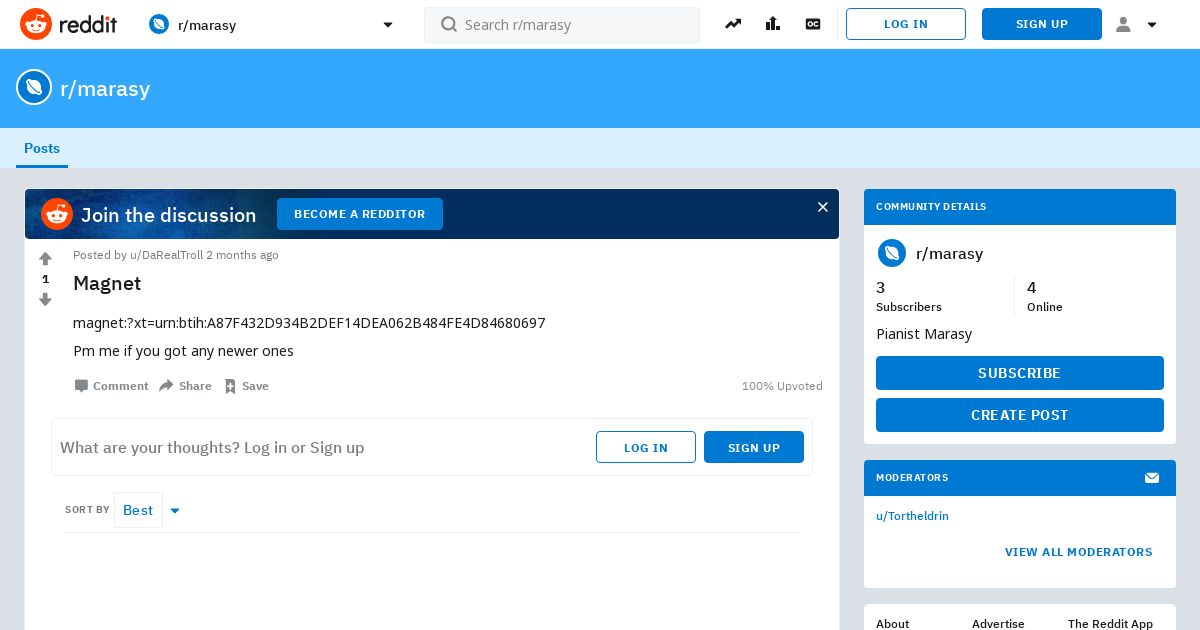Image resolution: width=1200 pixels, height=630 pixels.
Task: Click BECOME A REDDITOR button
Action: 360,214
